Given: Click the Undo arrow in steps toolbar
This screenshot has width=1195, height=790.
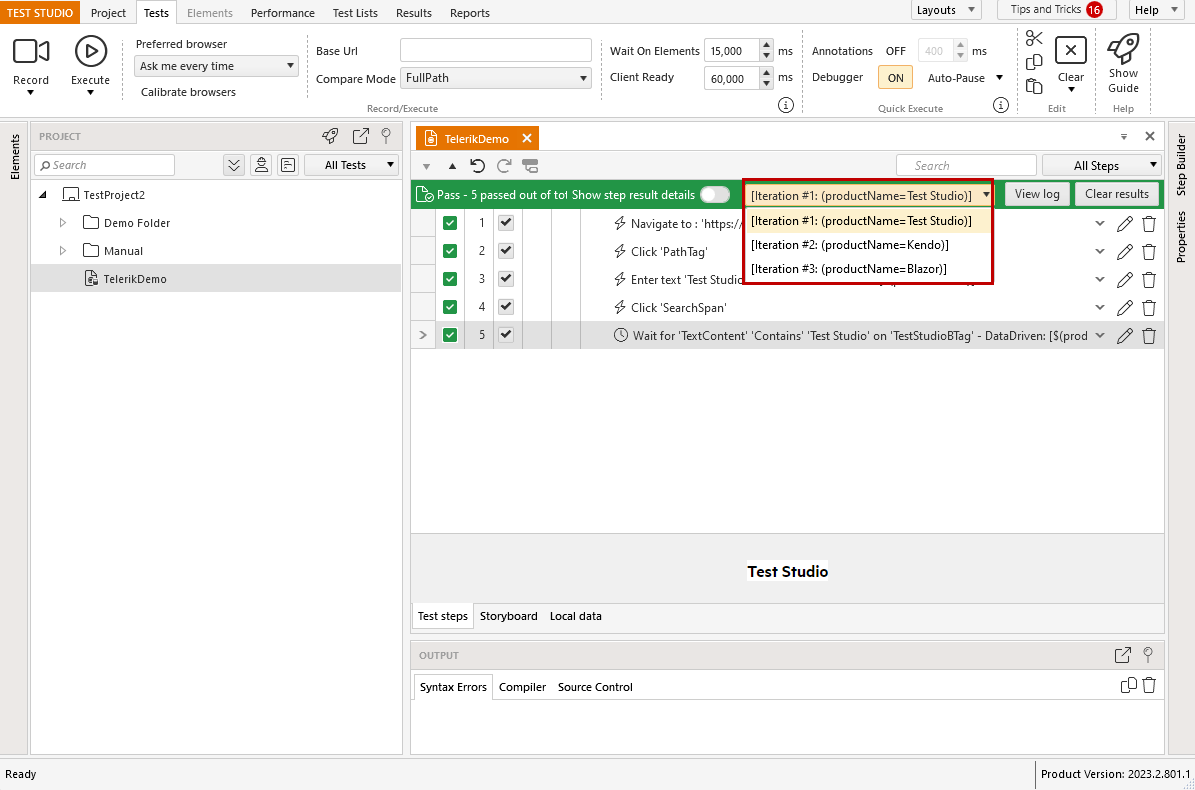Looking at the screenshot, I should pyautogui.click(x=478, y=166).
